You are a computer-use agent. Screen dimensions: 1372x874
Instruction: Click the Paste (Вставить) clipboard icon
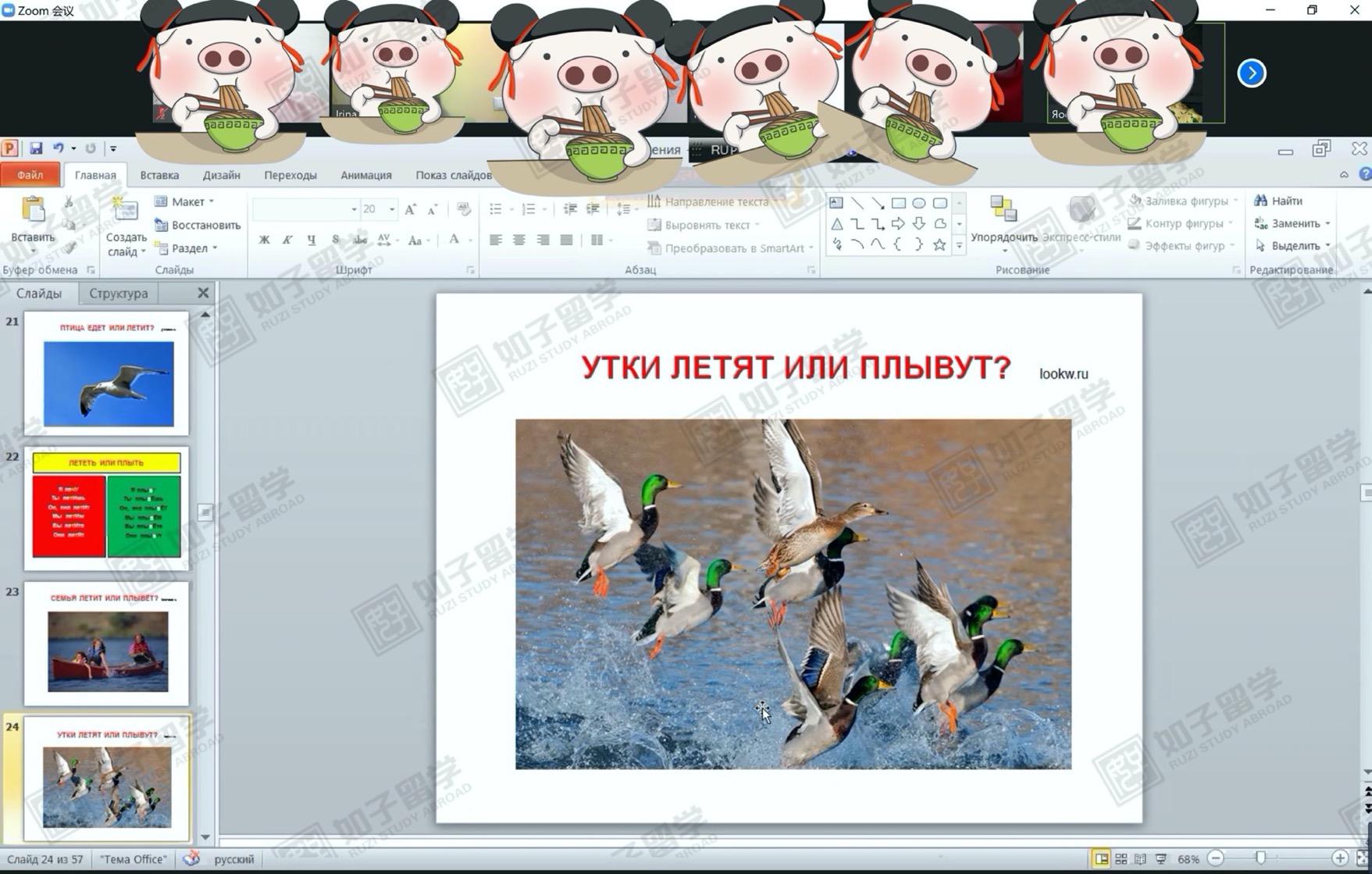coord(33,211)
